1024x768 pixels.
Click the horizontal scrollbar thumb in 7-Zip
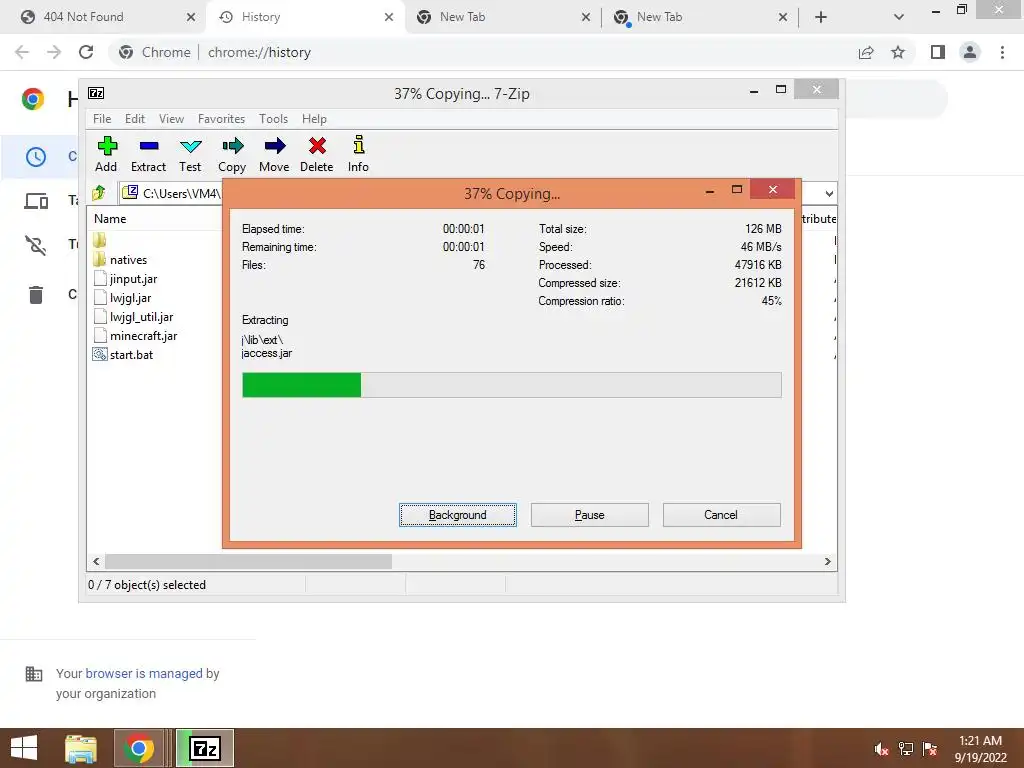pos(248,562)
